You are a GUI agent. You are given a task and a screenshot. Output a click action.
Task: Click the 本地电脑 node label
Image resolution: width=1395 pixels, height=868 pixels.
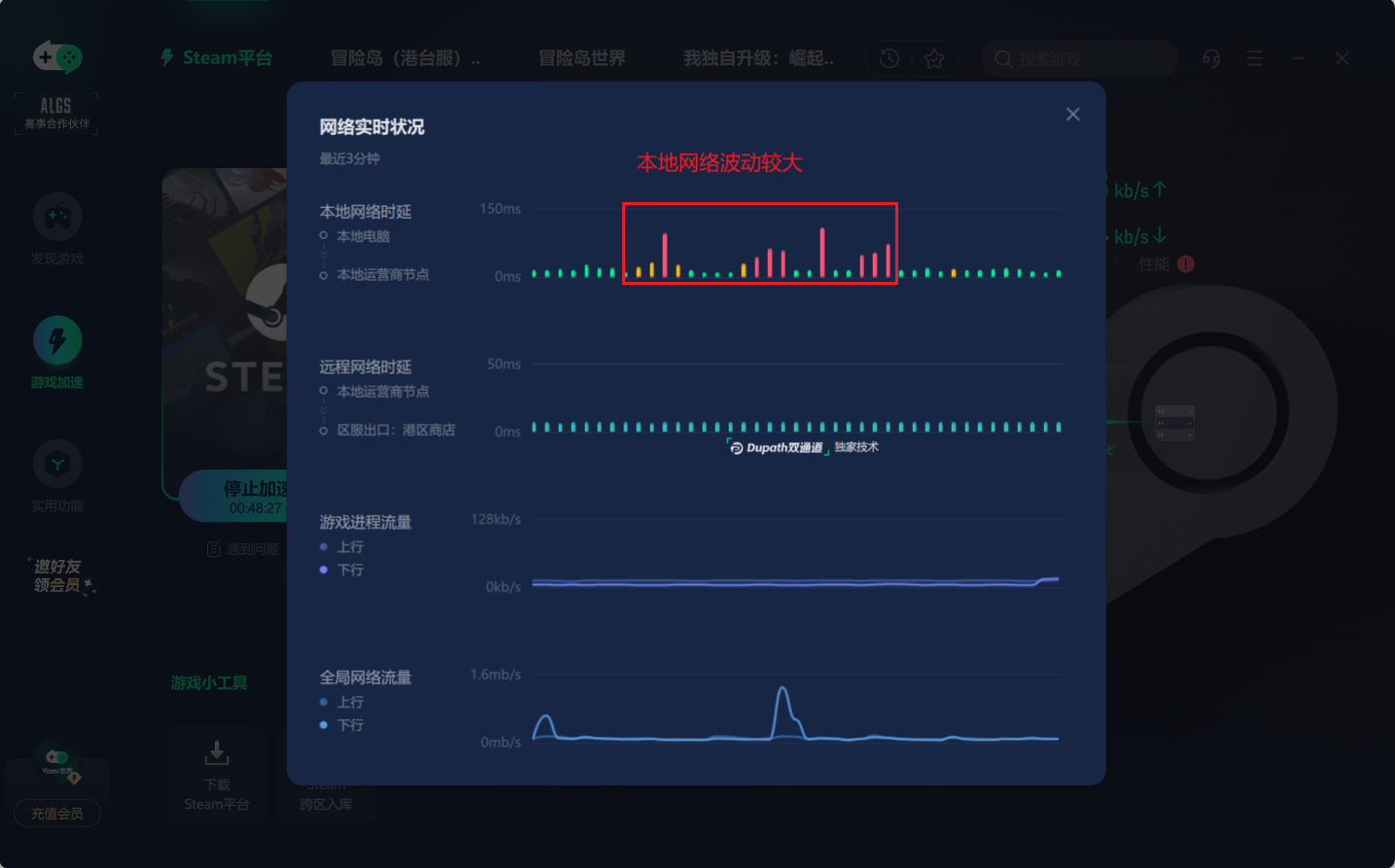click(363, 236)
